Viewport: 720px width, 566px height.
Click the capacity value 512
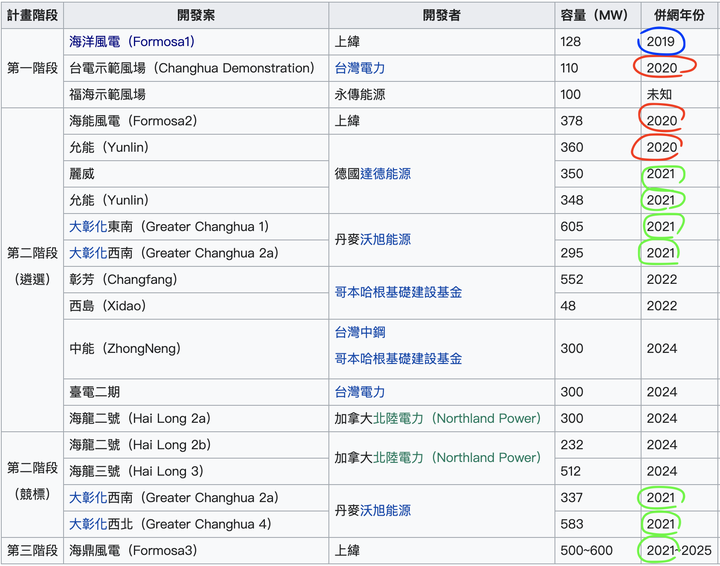570,471
